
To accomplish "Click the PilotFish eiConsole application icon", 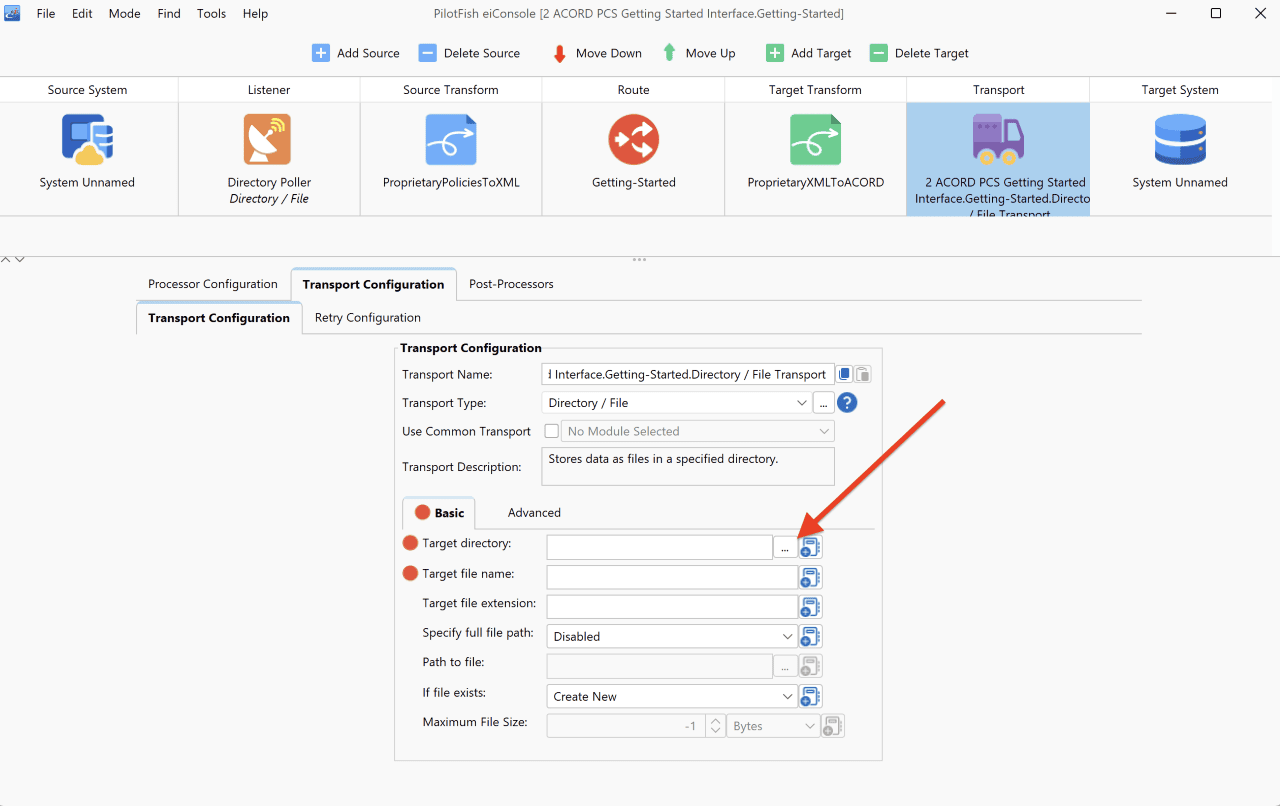I will 13,13.
